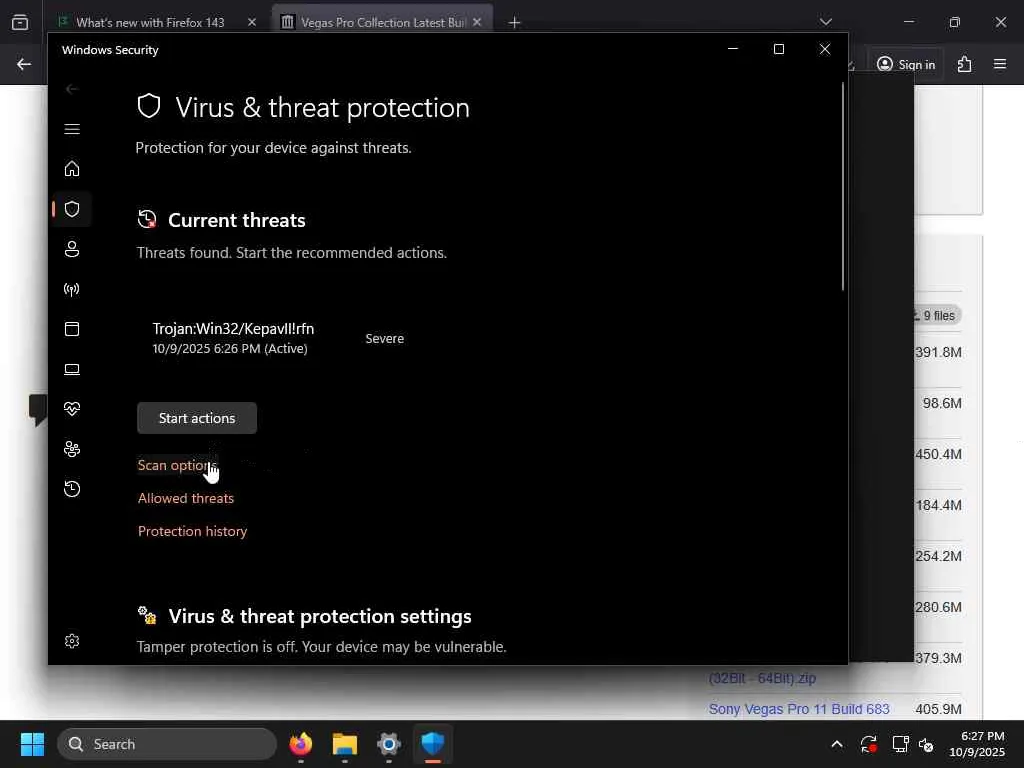This screenshot has width=1024, height=768.
Task: Close the What's new with Firefox tab
Action: 252,22
